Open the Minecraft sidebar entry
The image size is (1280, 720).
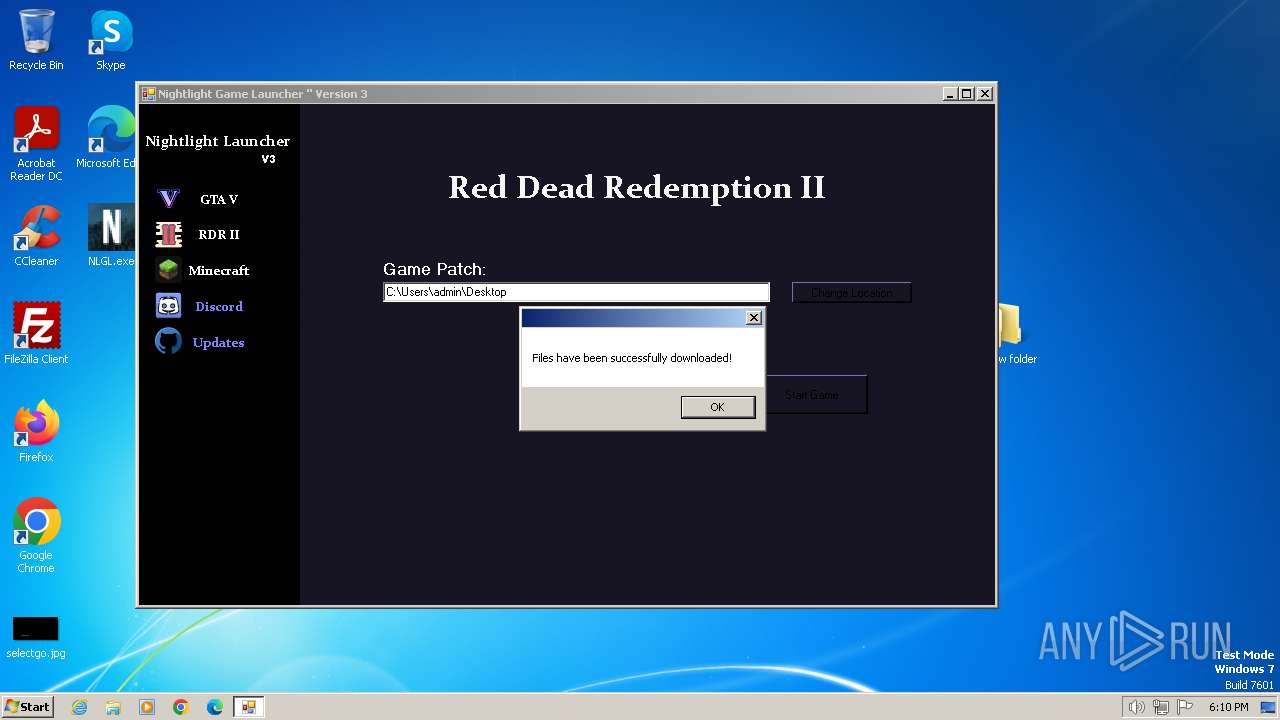click(219, 271)
